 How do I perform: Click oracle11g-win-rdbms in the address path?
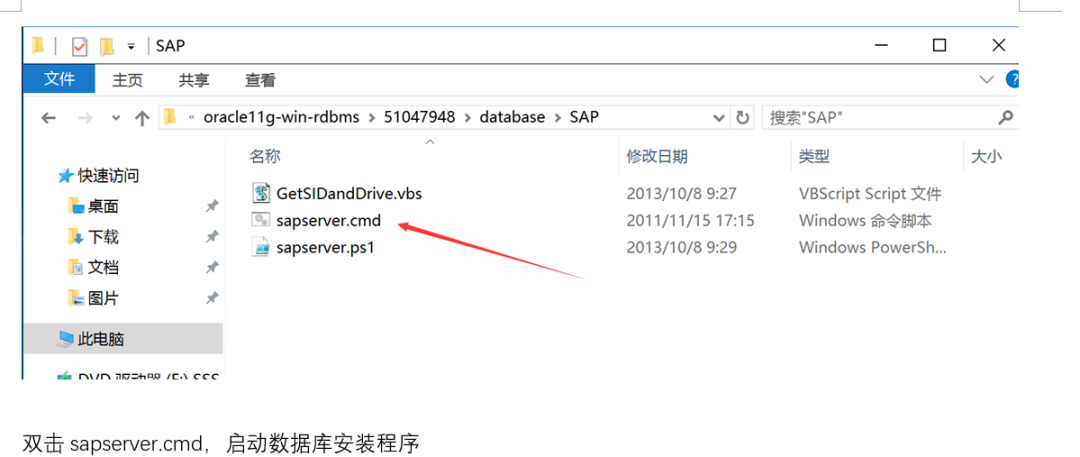pos(282,117)
